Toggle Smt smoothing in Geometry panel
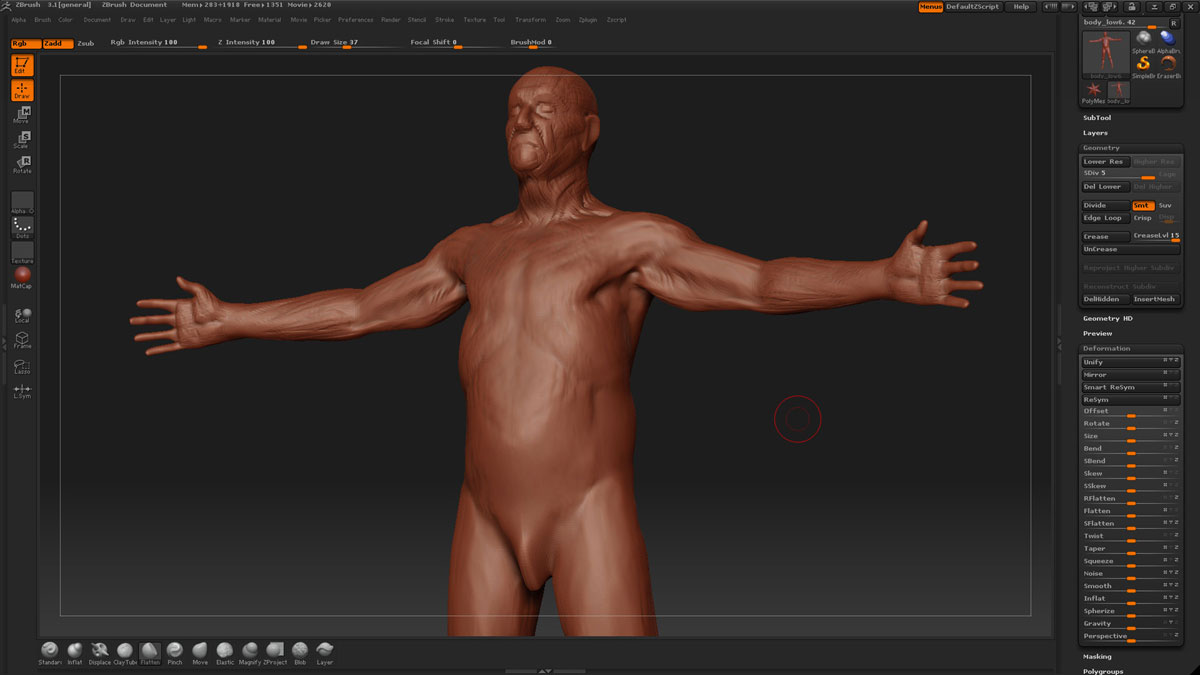This screenshot has height=675, width=1200. (1142, 205)
